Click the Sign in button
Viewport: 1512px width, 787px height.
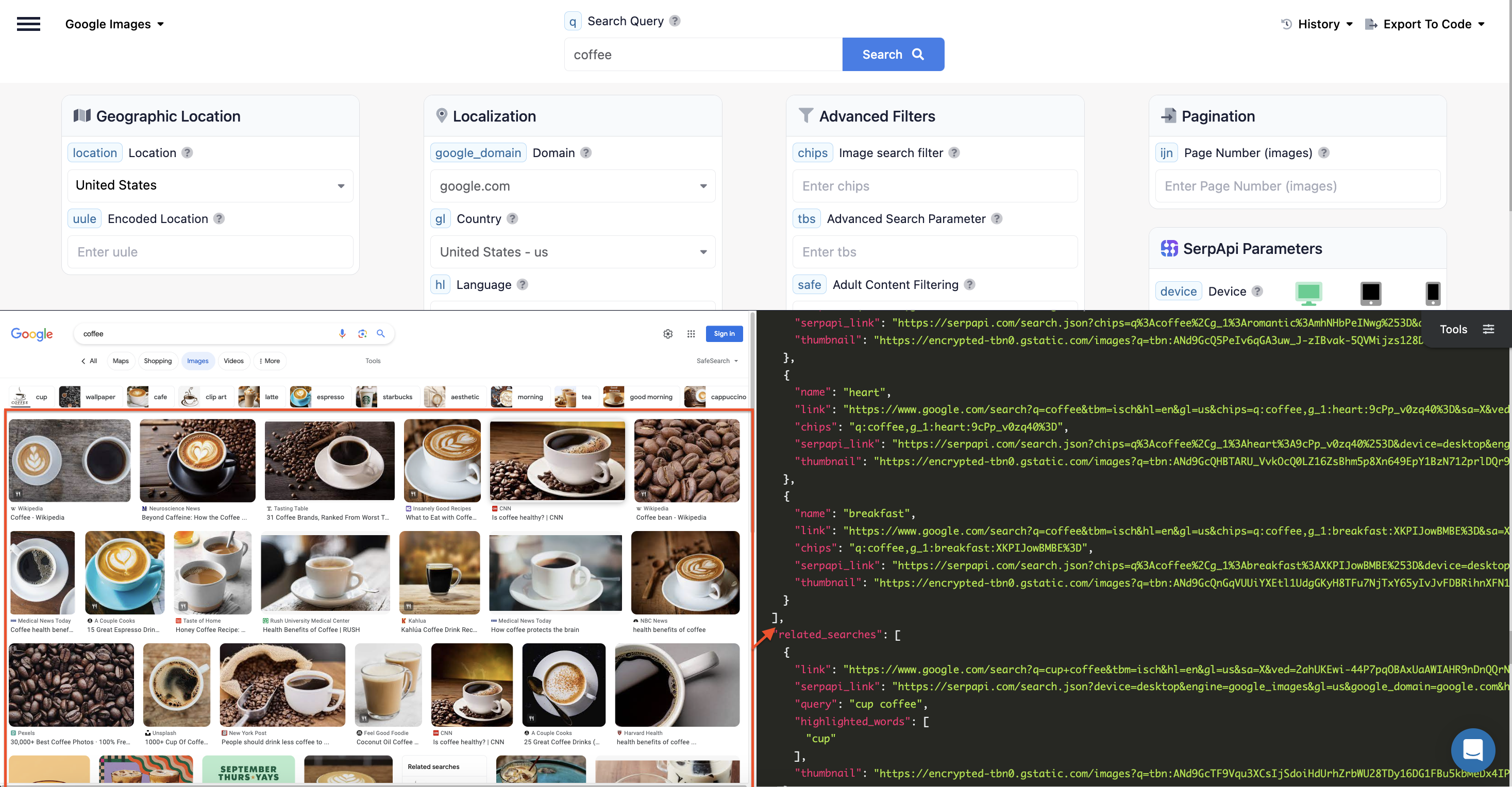pos(724,333)
